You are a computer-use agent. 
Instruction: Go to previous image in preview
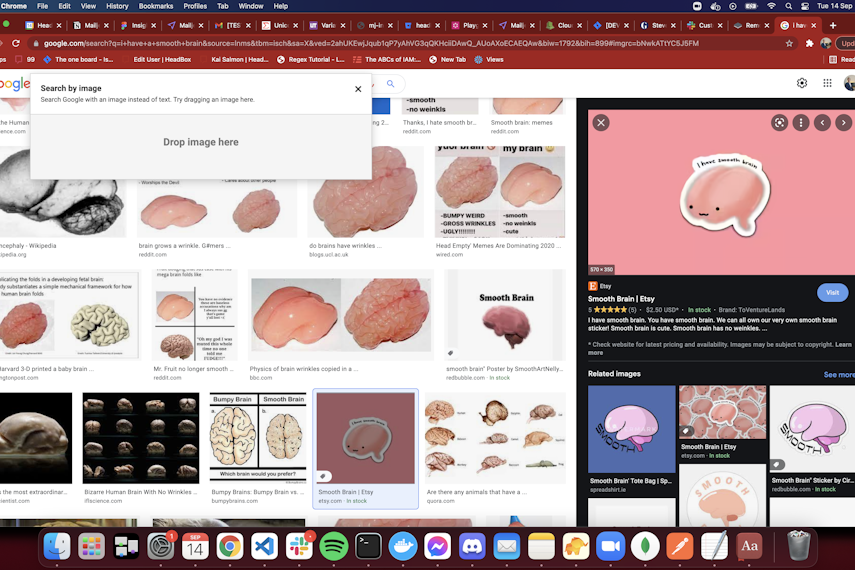[822, 123]
